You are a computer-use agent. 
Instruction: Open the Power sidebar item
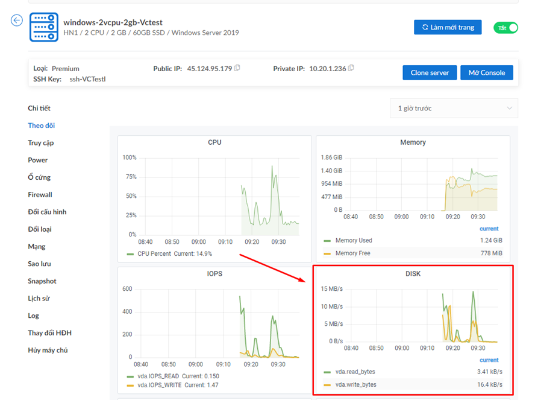tap(38, 160)
